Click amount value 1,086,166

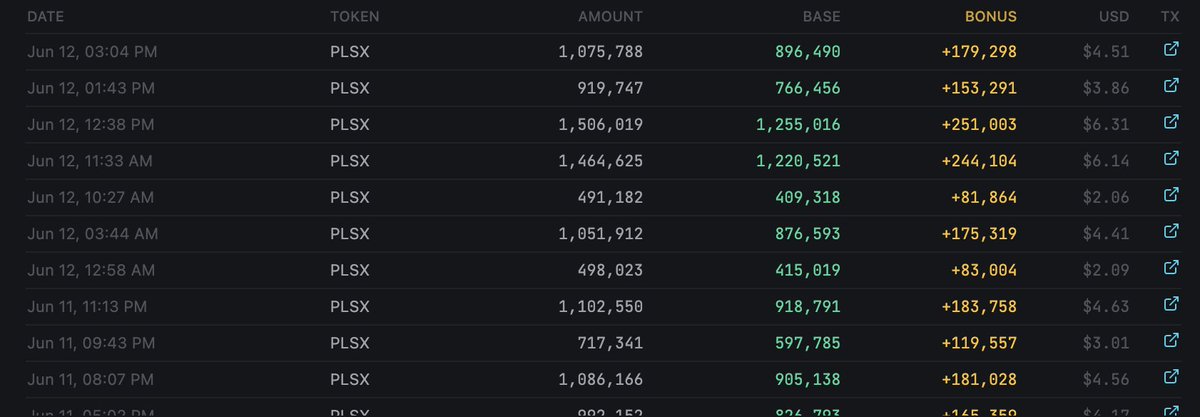[601, 380]
